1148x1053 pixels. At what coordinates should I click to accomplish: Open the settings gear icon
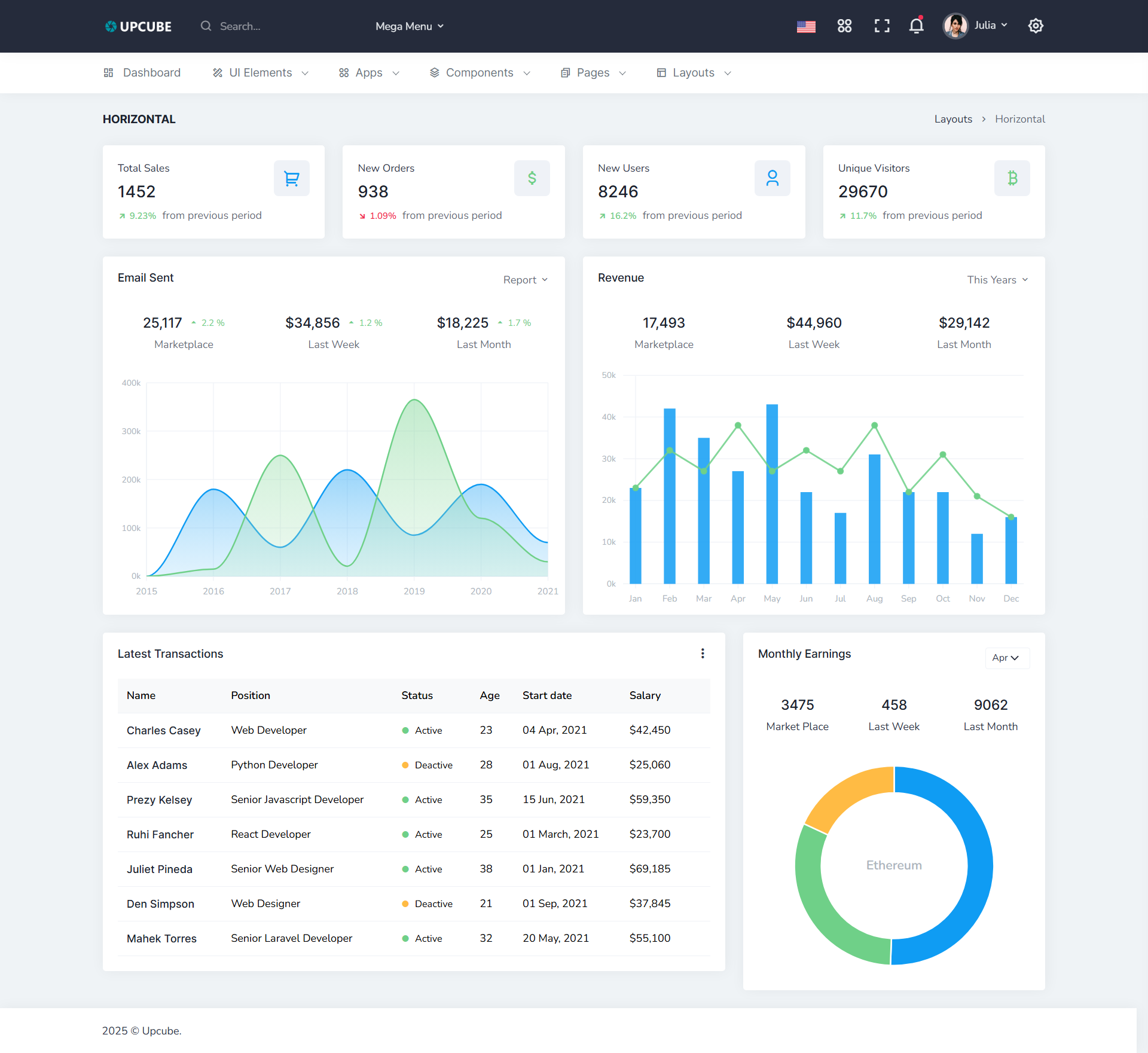click(1036, 26)
